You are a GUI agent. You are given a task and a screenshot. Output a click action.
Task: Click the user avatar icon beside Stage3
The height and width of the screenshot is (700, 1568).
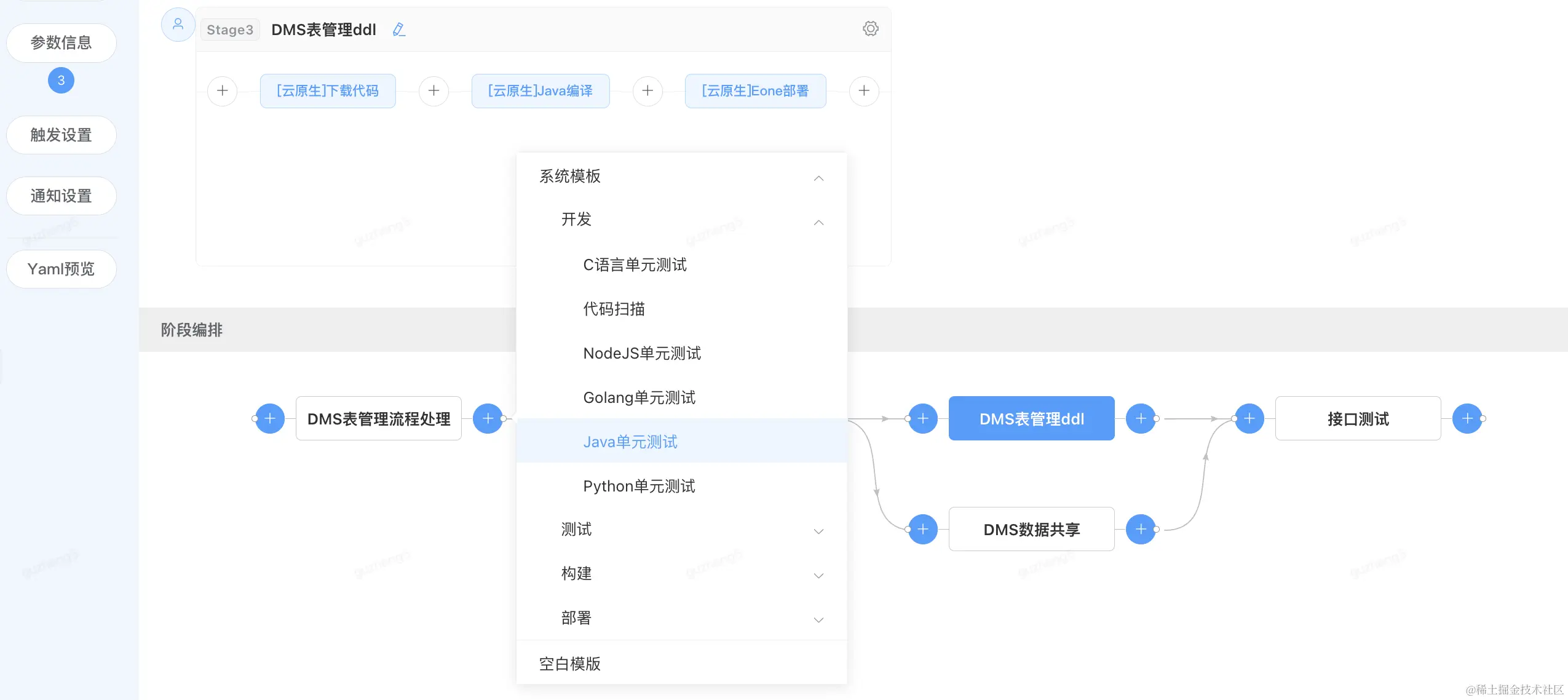178,25
